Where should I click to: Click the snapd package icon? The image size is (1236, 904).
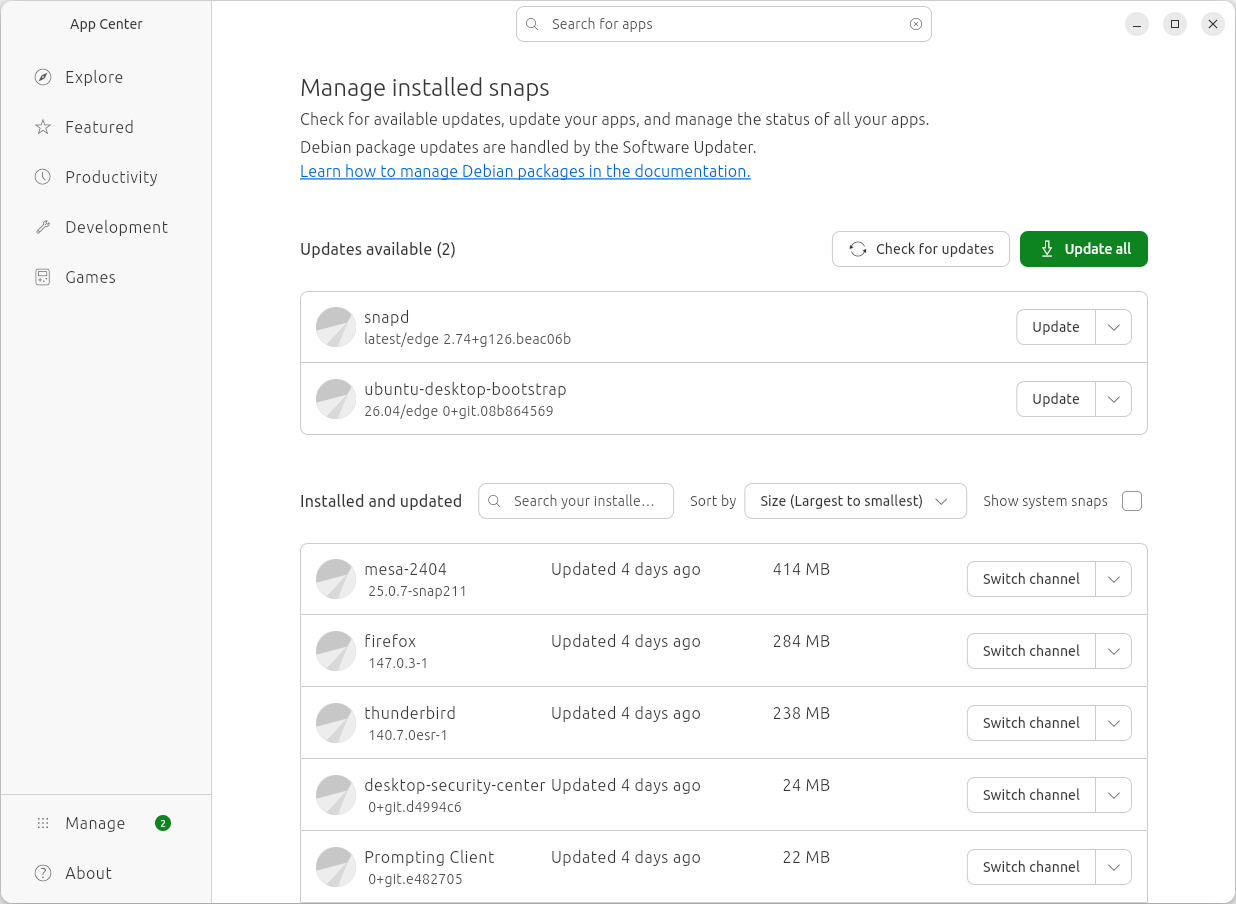(336, 327)
